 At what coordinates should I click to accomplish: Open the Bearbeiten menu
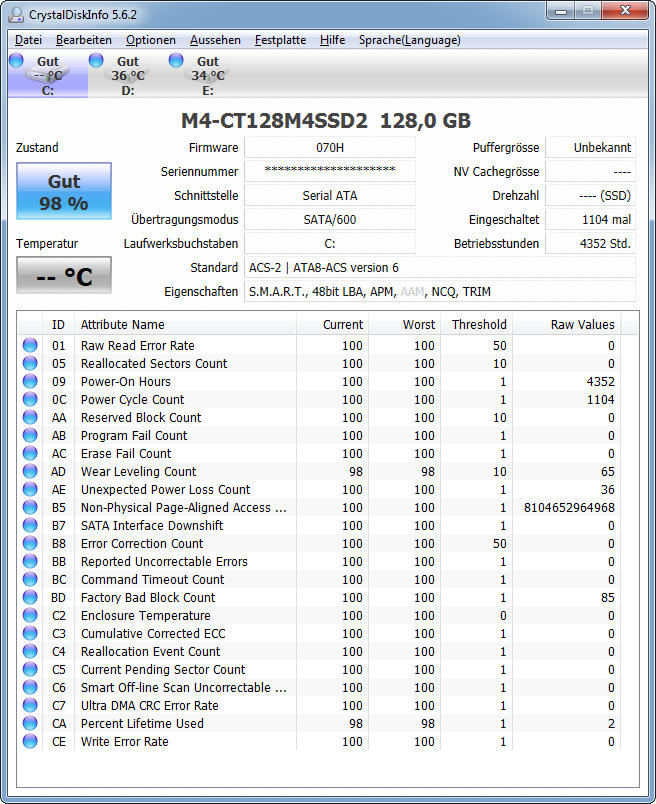pos(84,40)
